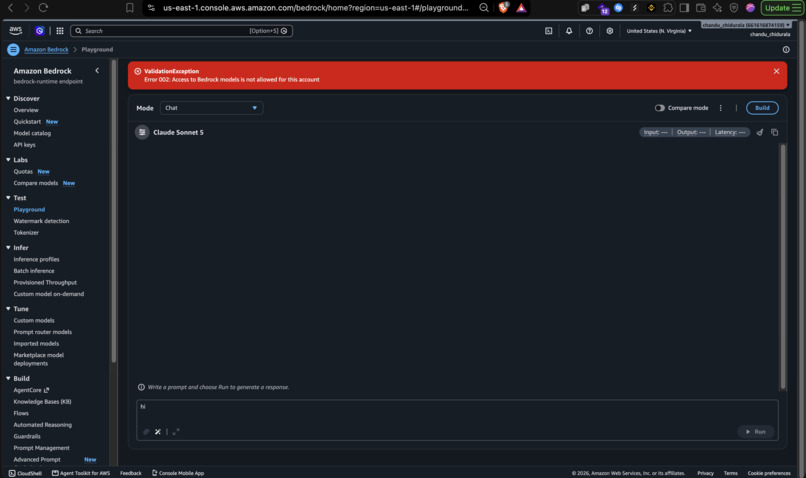Click the browser zoom magnifier icon
The width and height of the screenshot is (806, 478).
[x=484, y=8]
